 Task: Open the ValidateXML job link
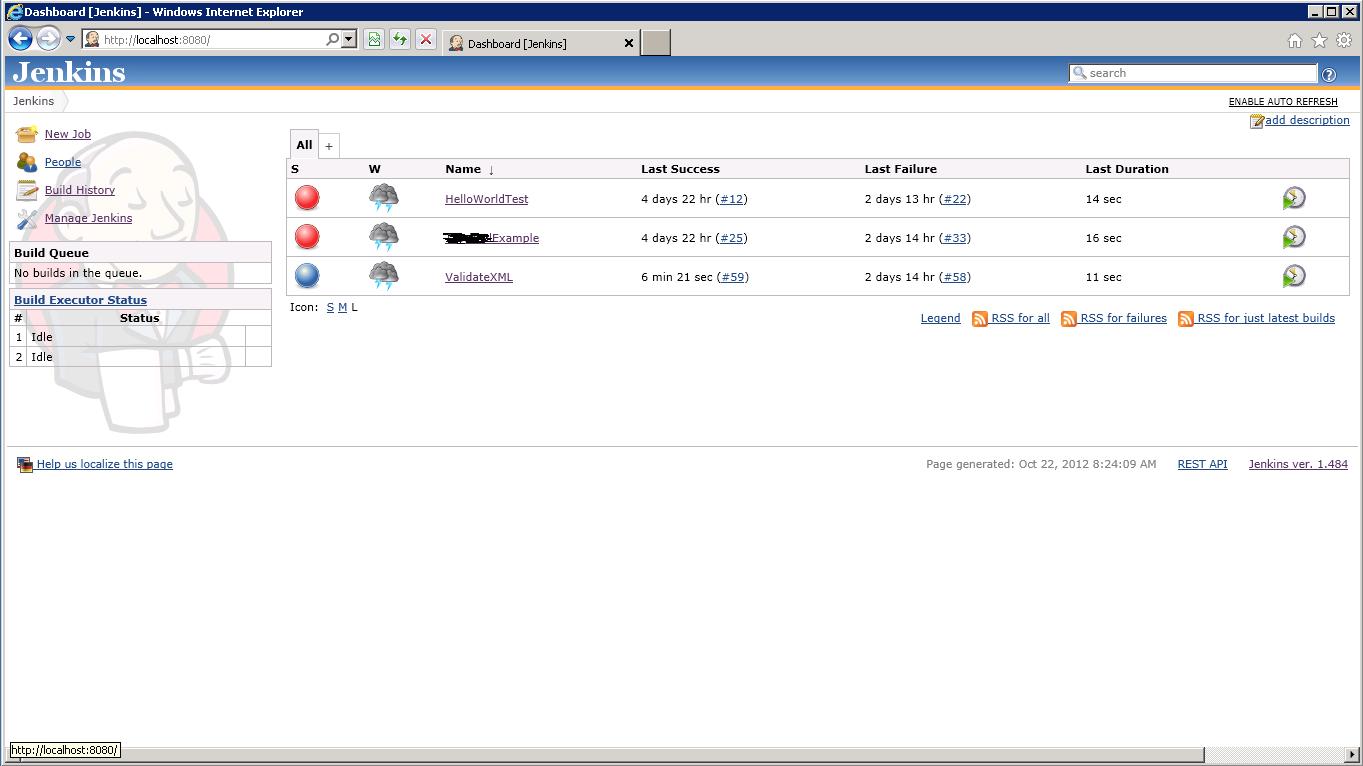pos(479,277)
